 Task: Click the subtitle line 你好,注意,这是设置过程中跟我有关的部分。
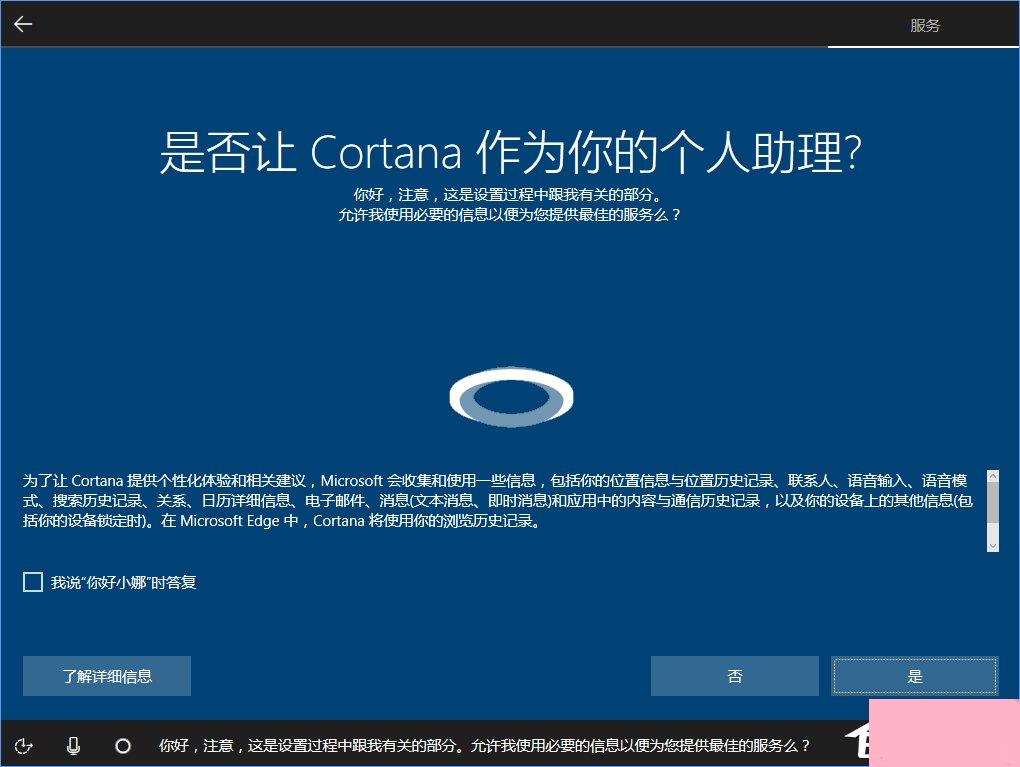point(509,195)
